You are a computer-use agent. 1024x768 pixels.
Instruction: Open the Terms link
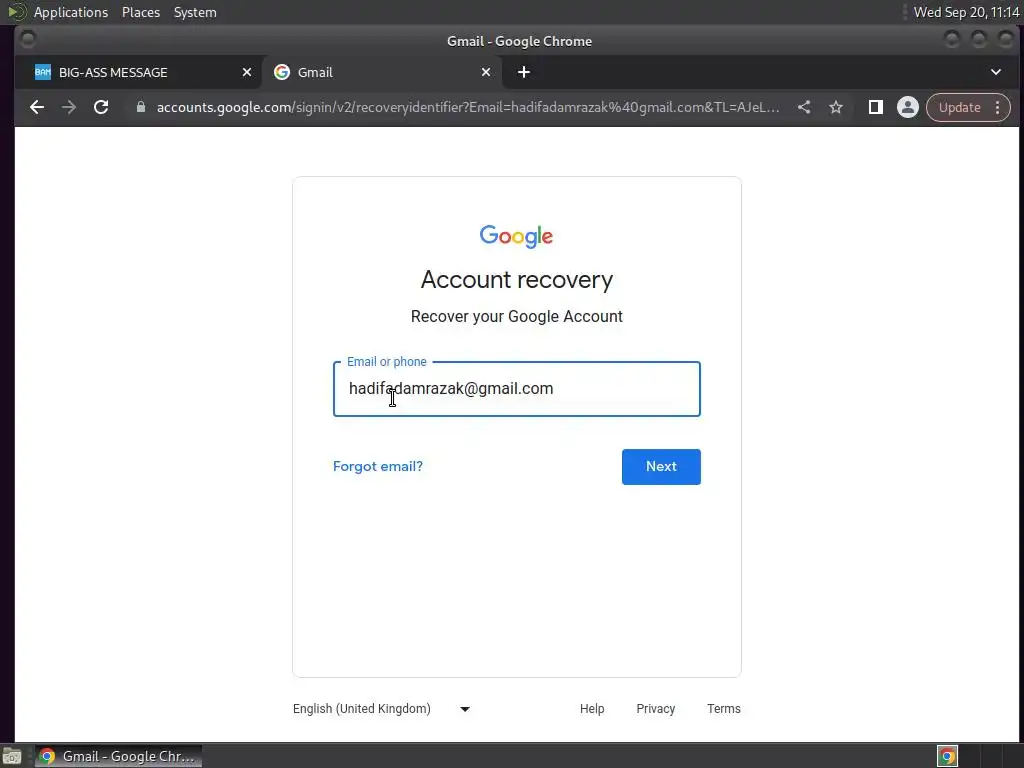[x=724, y=709]
